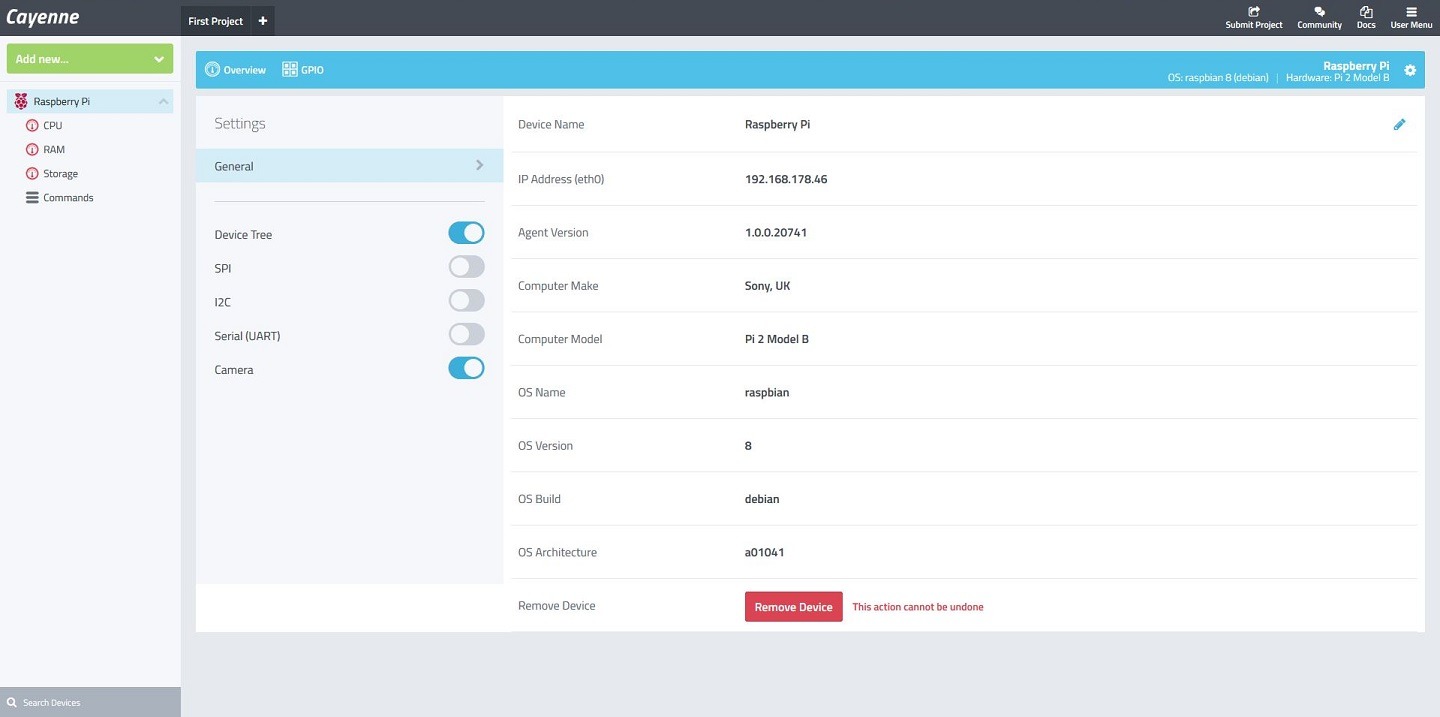Collapse the Raspberry Pi device tree
1440x717 pixels.
[163, 102]
